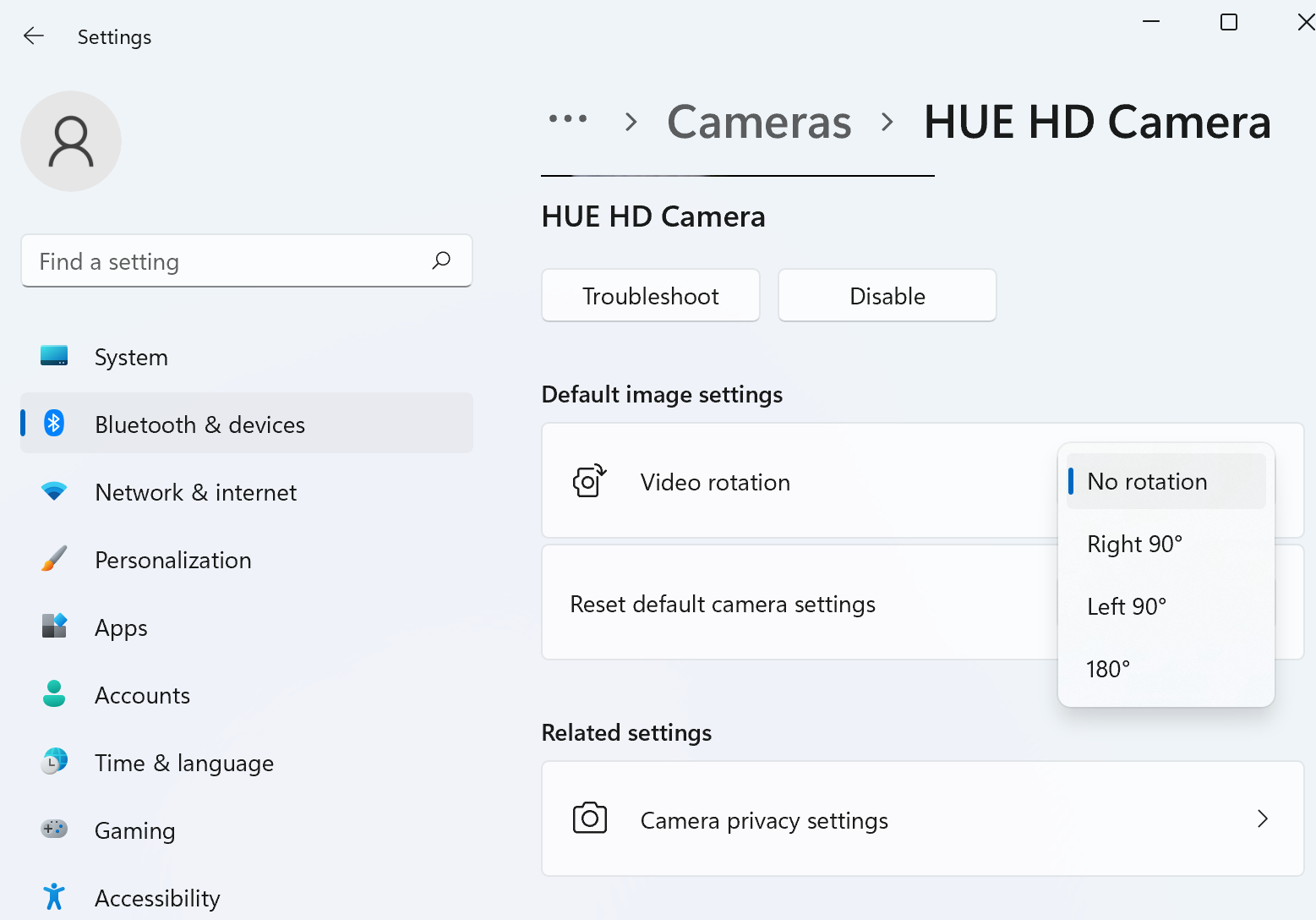Image resolution: width=1316 pixels, height=920 pixels.
Task: Click the Video rotation label
Action: click(x=715, y=482)
